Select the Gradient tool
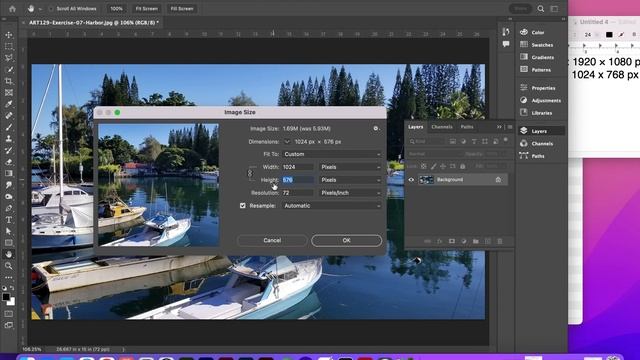 (x=9, y=173)
